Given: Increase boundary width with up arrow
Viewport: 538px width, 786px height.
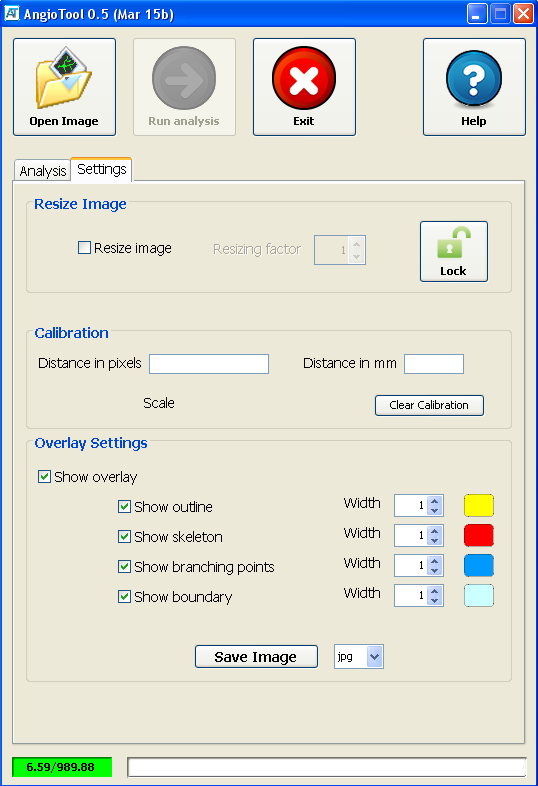Looking at the screenshot, I should (435, 591).
